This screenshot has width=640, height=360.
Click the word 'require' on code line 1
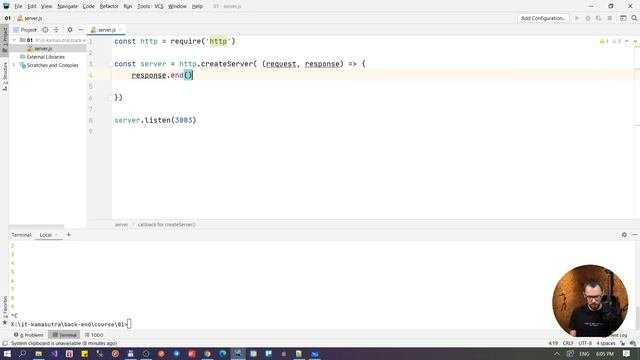pos(188,41)
